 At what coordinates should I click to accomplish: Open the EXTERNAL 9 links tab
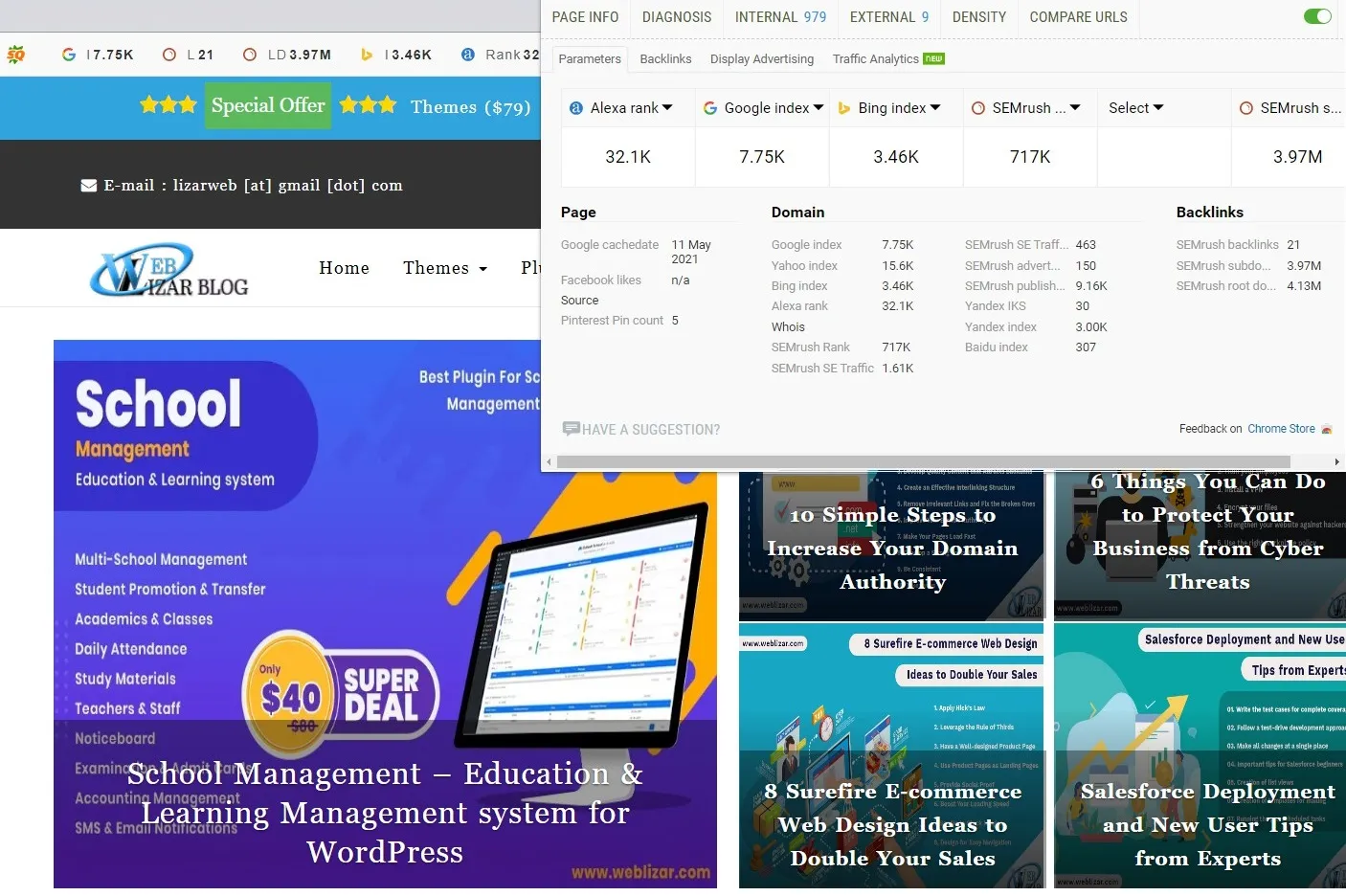pyautogui.click(x=889, y=17)
